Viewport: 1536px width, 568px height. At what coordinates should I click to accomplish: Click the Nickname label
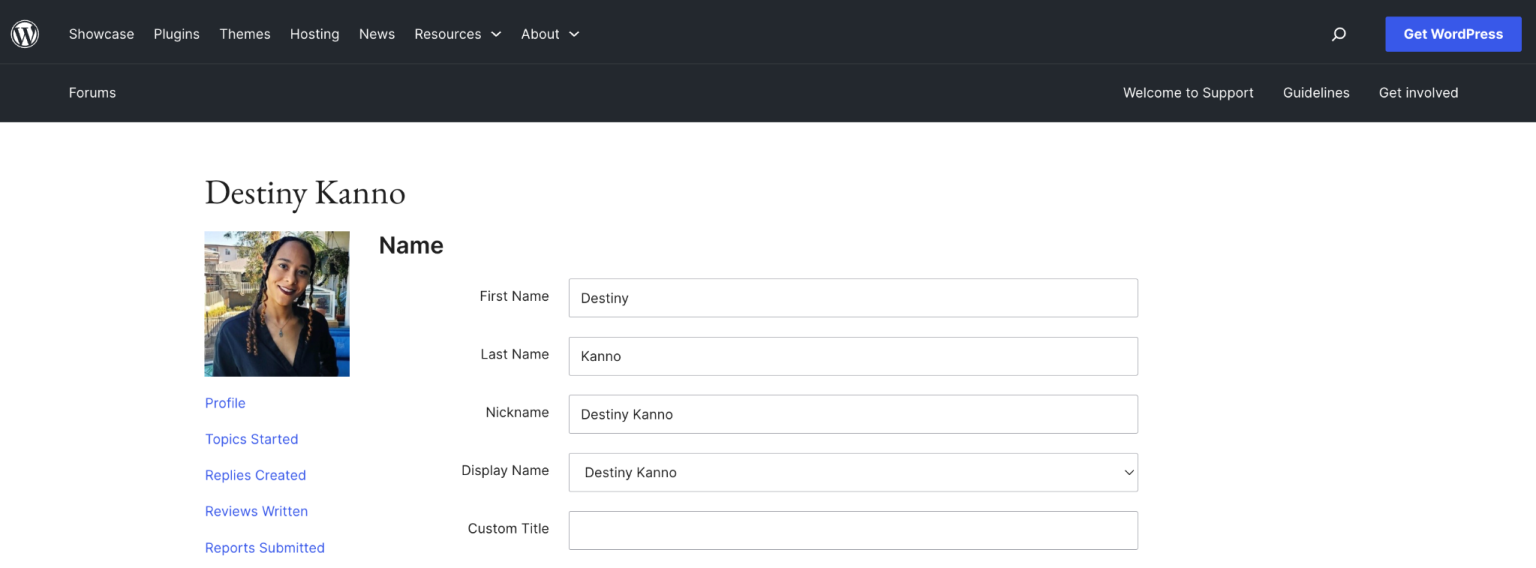517,412
